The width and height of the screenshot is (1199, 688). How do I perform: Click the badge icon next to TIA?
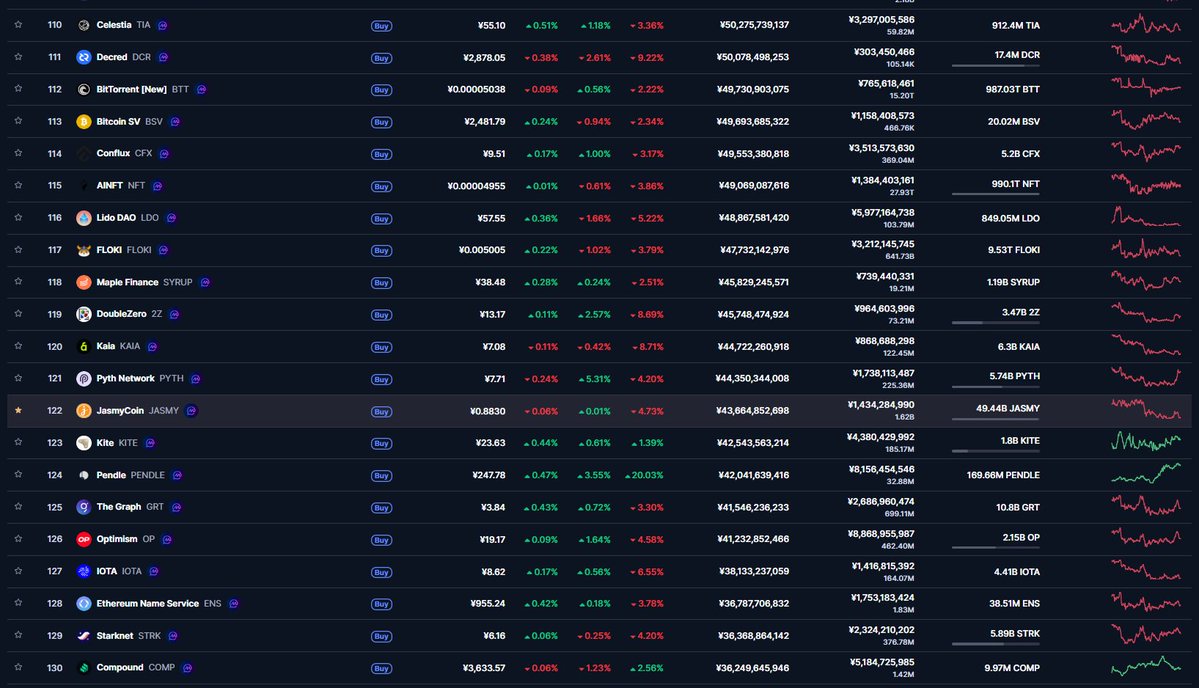click(163, 25)
